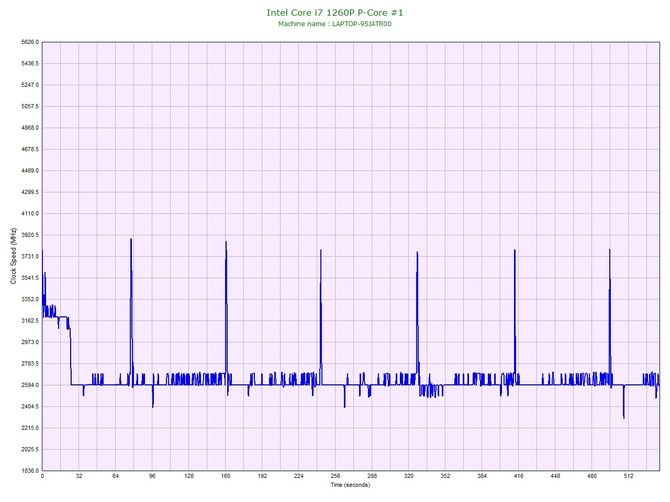Select the 3731.0 y-axis label
This screenshot has height=502, width=670.
point(30,256)
